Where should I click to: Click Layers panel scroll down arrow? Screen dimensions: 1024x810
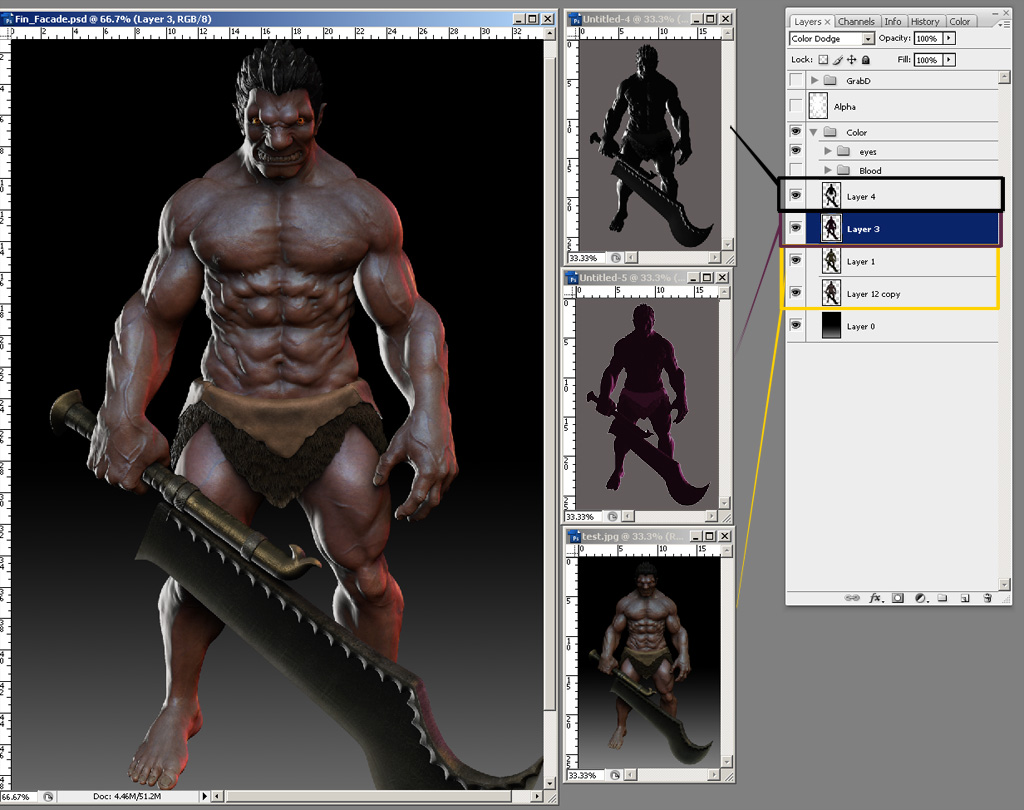coord(1004,584)
